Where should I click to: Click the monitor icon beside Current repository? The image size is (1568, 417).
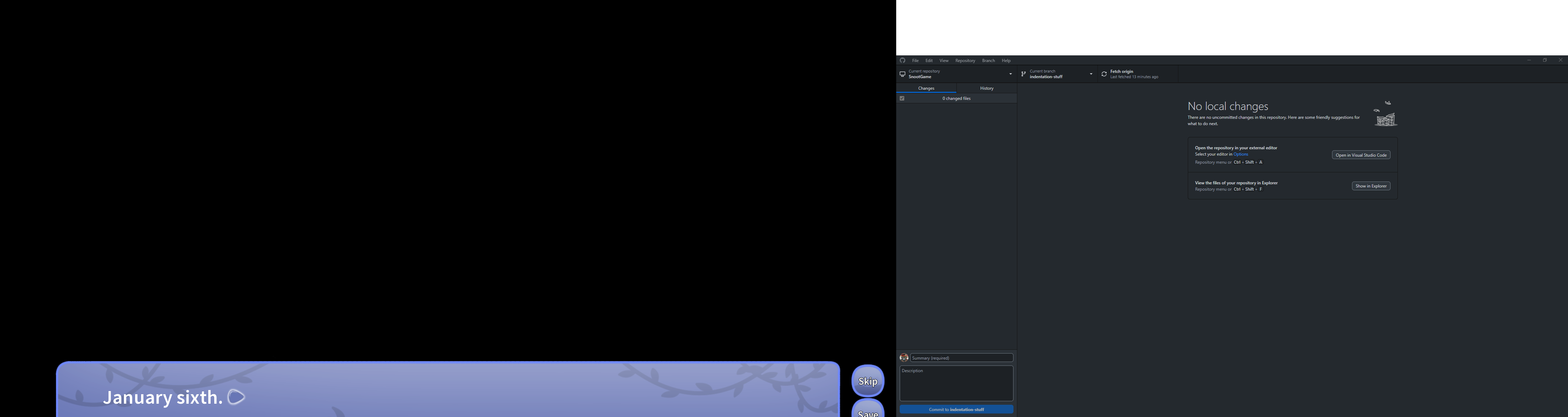902,74
